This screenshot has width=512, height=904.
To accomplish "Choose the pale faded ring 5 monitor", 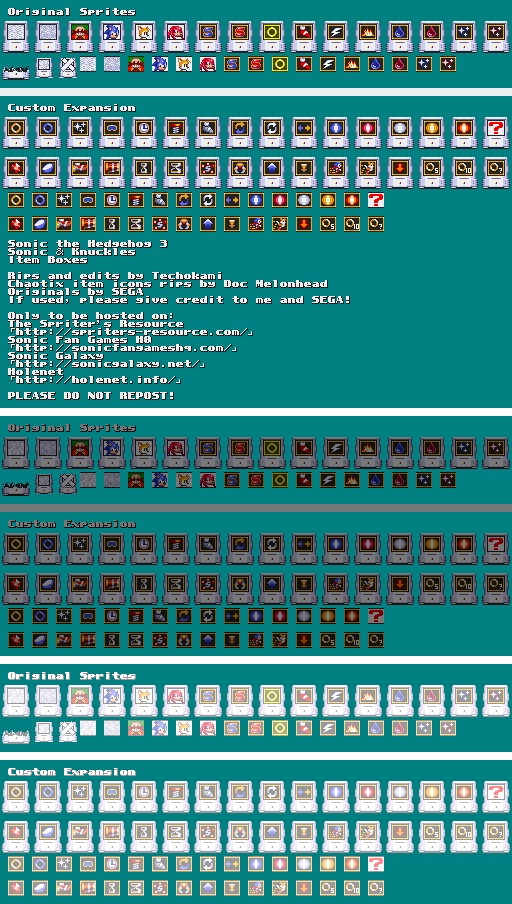I will point(433,837).
